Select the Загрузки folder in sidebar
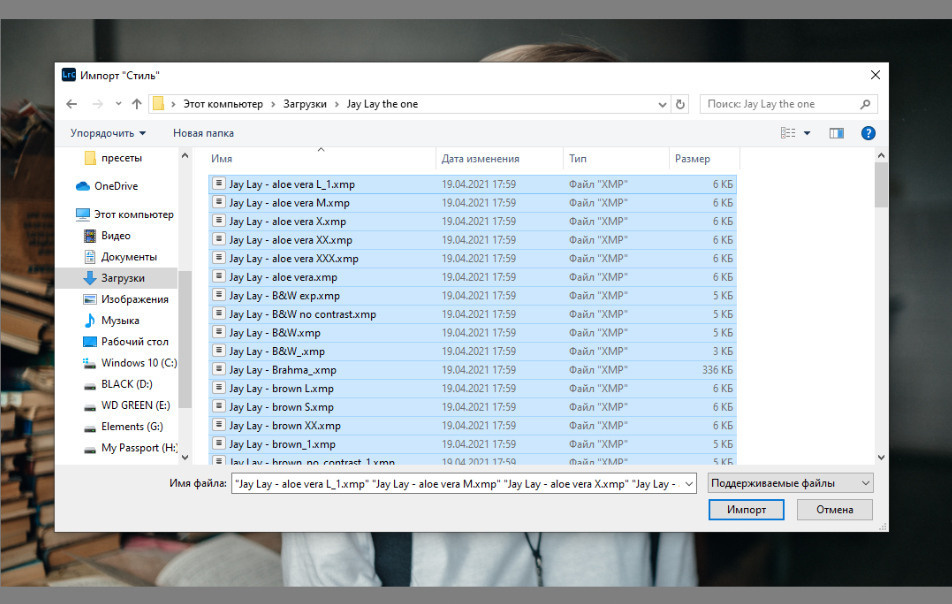 pyautogui.click(x=122, y=278)
